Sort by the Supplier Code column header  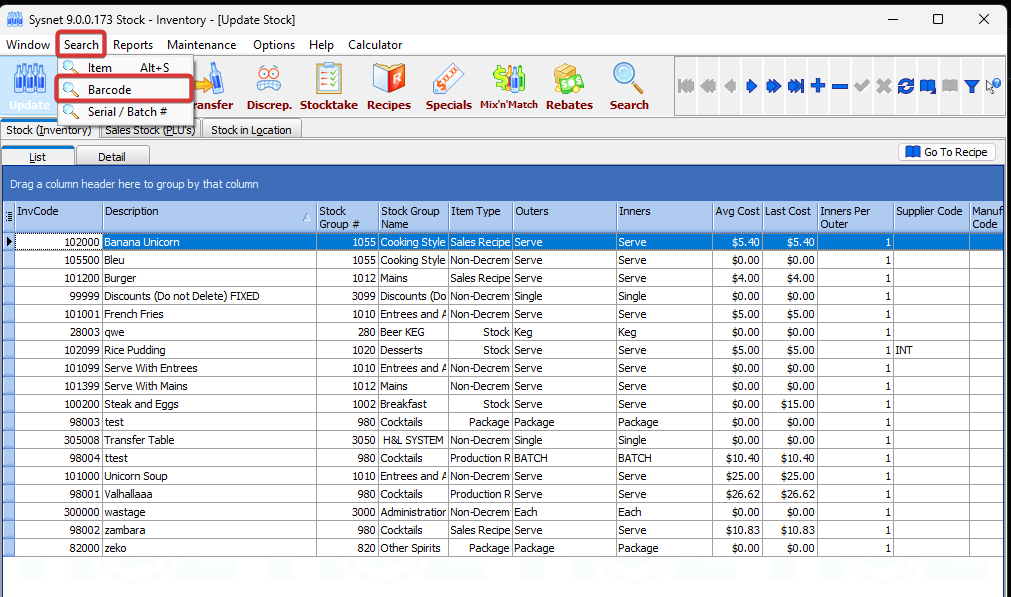coord(932,217)
